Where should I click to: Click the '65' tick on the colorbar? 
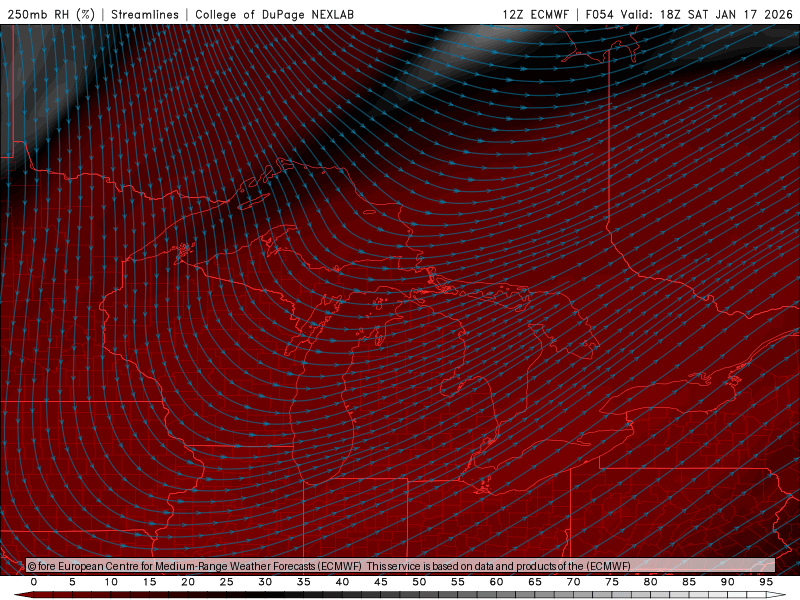tap(535, 582)
